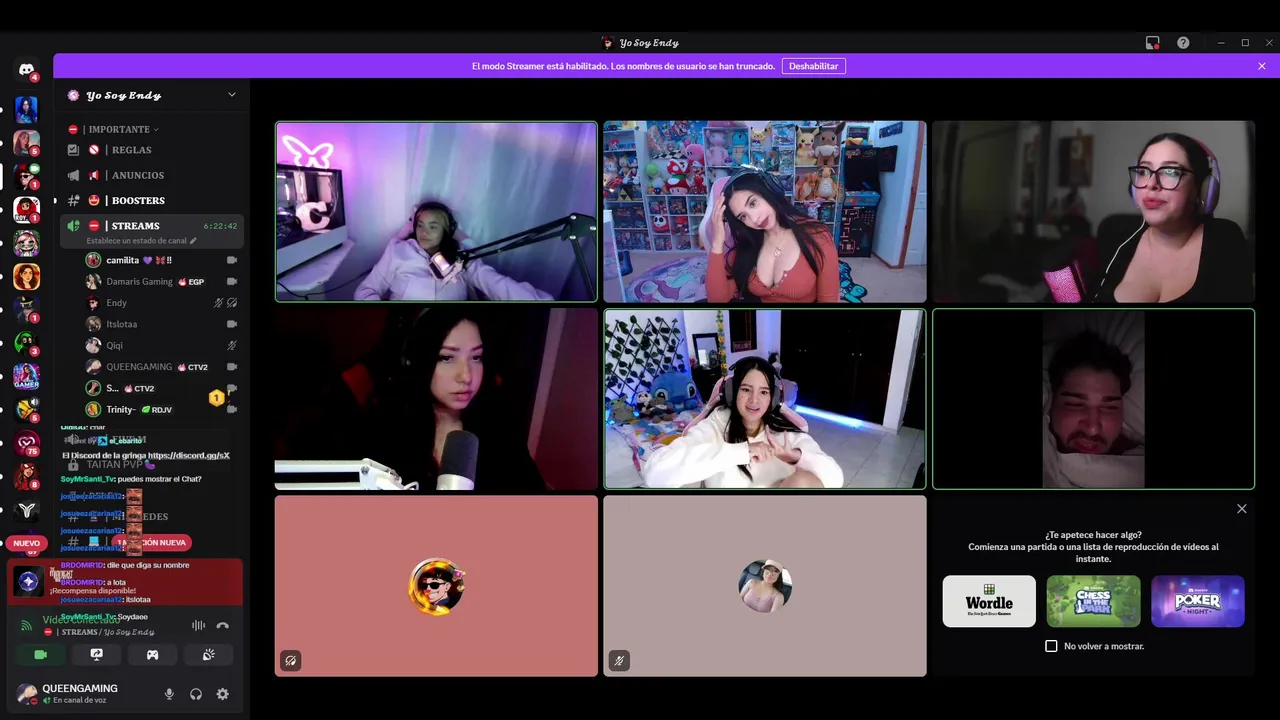Image resolution: width=1280 pixels, height=720 pixels.
Task: Toggle your camera with the green camera button
Action: click(40, 654)
